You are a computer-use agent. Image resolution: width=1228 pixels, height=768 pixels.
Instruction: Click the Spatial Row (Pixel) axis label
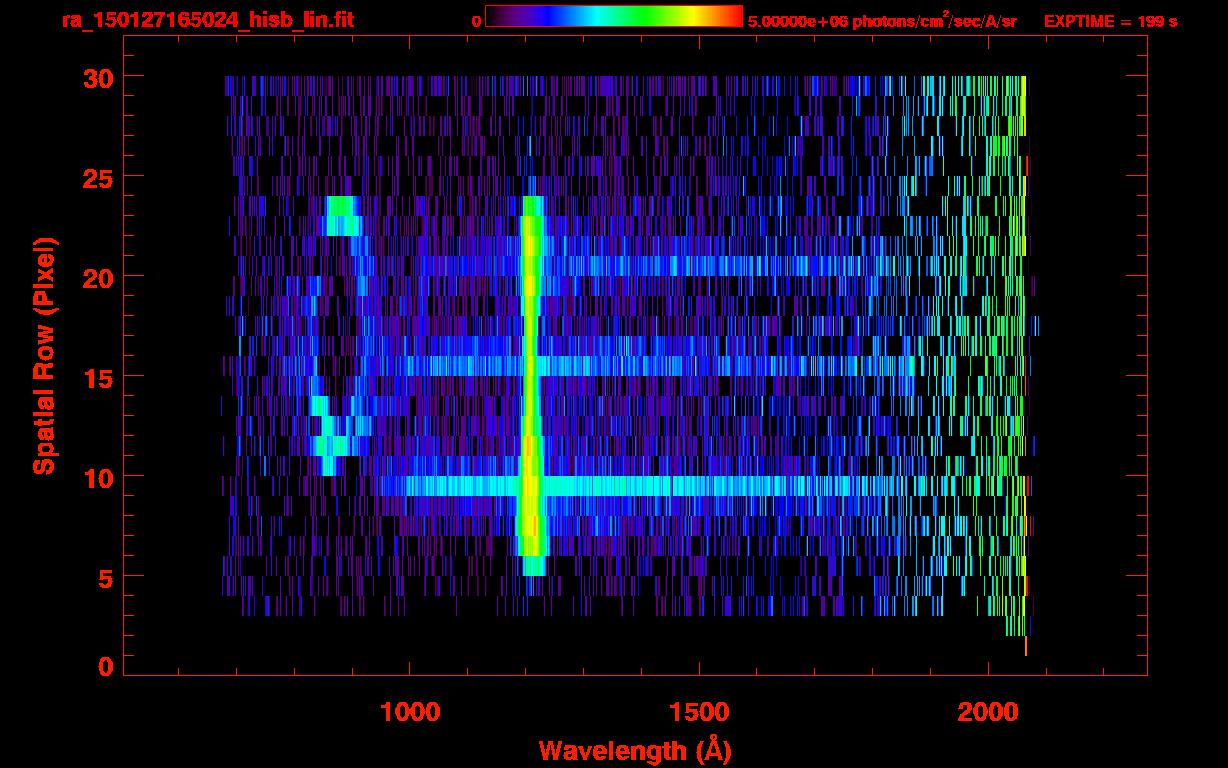pyautogui.click(x=44, y=355)
